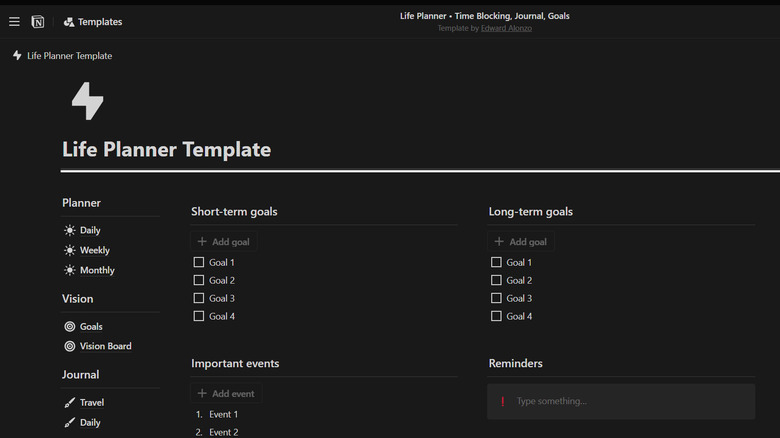Mark Goal 4 done in Long-term goals
The width and height of the screenshot is (780, 438).
pos(497,316)
